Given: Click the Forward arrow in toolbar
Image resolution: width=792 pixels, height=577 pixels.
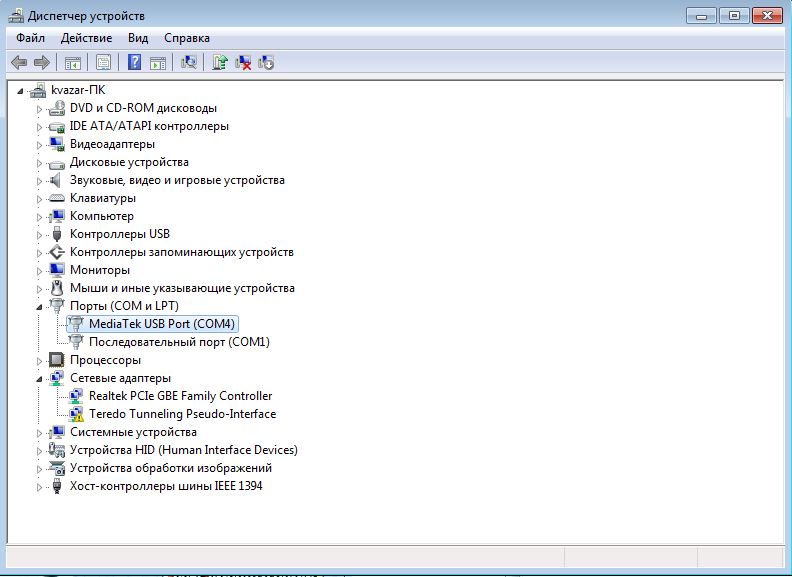Looking at the screenshot, I should coord(42,62).
